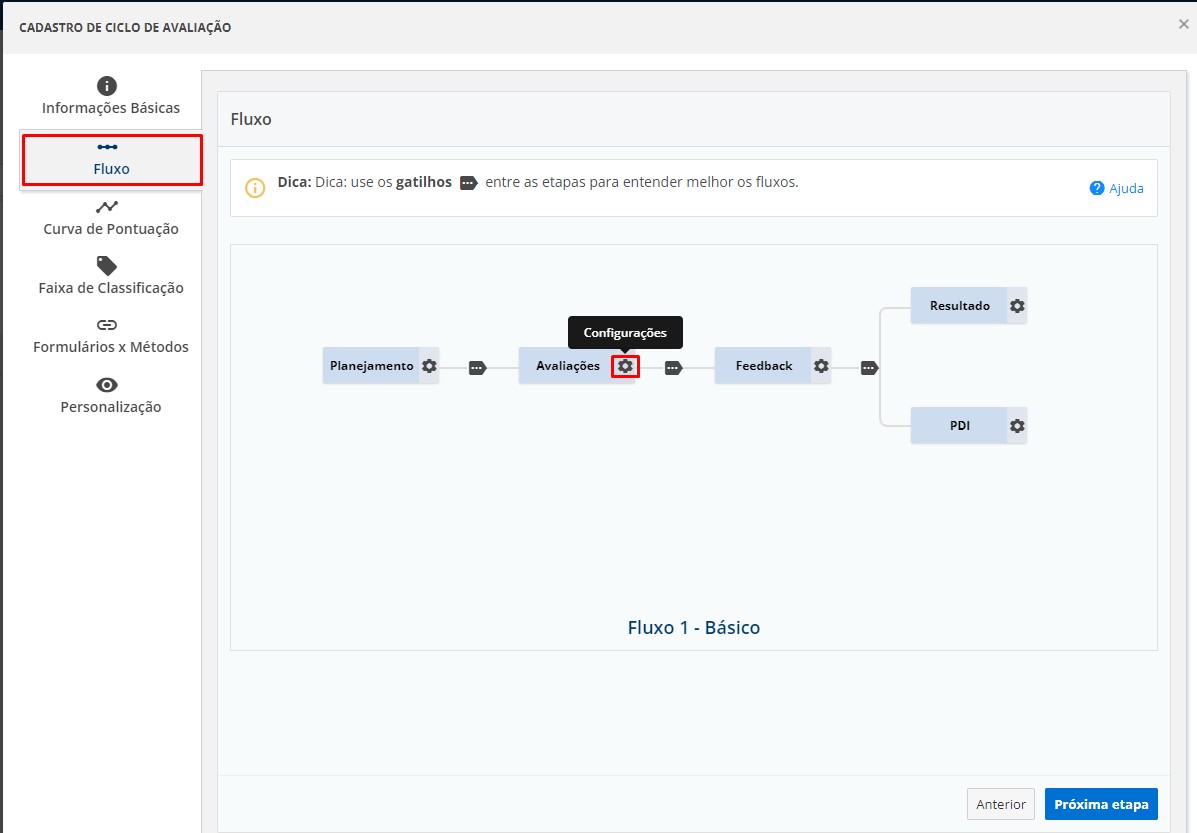The width and height of the screenshot is (1197, 833).
Task: Click the Anterior button
Action: point(1000,804)
